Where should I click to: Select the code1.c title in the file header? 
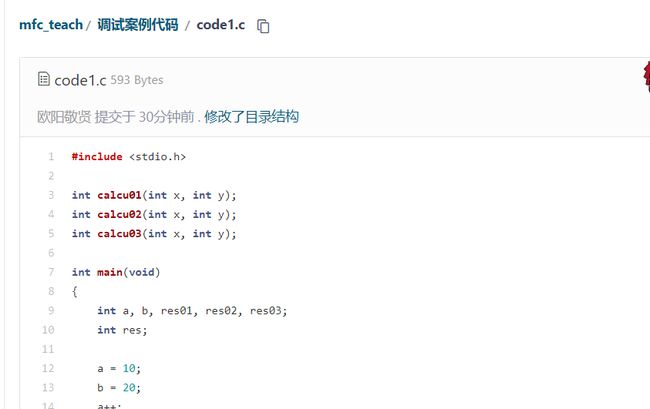click(x=80, y=80)
